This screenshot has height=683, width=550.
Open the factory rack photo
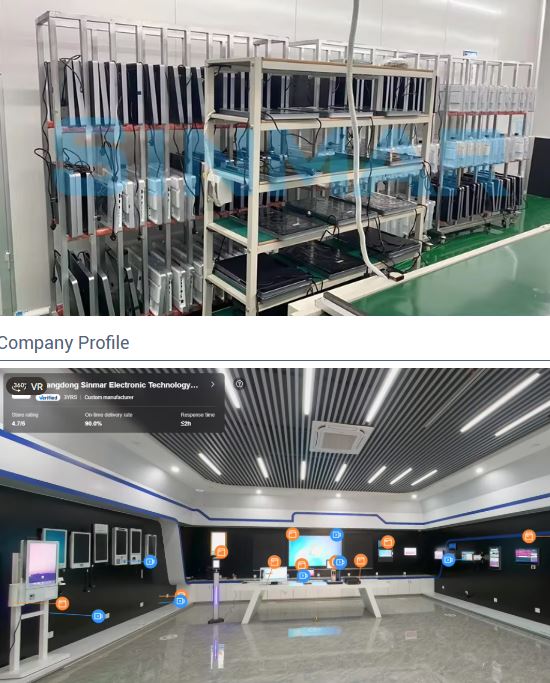275,158
